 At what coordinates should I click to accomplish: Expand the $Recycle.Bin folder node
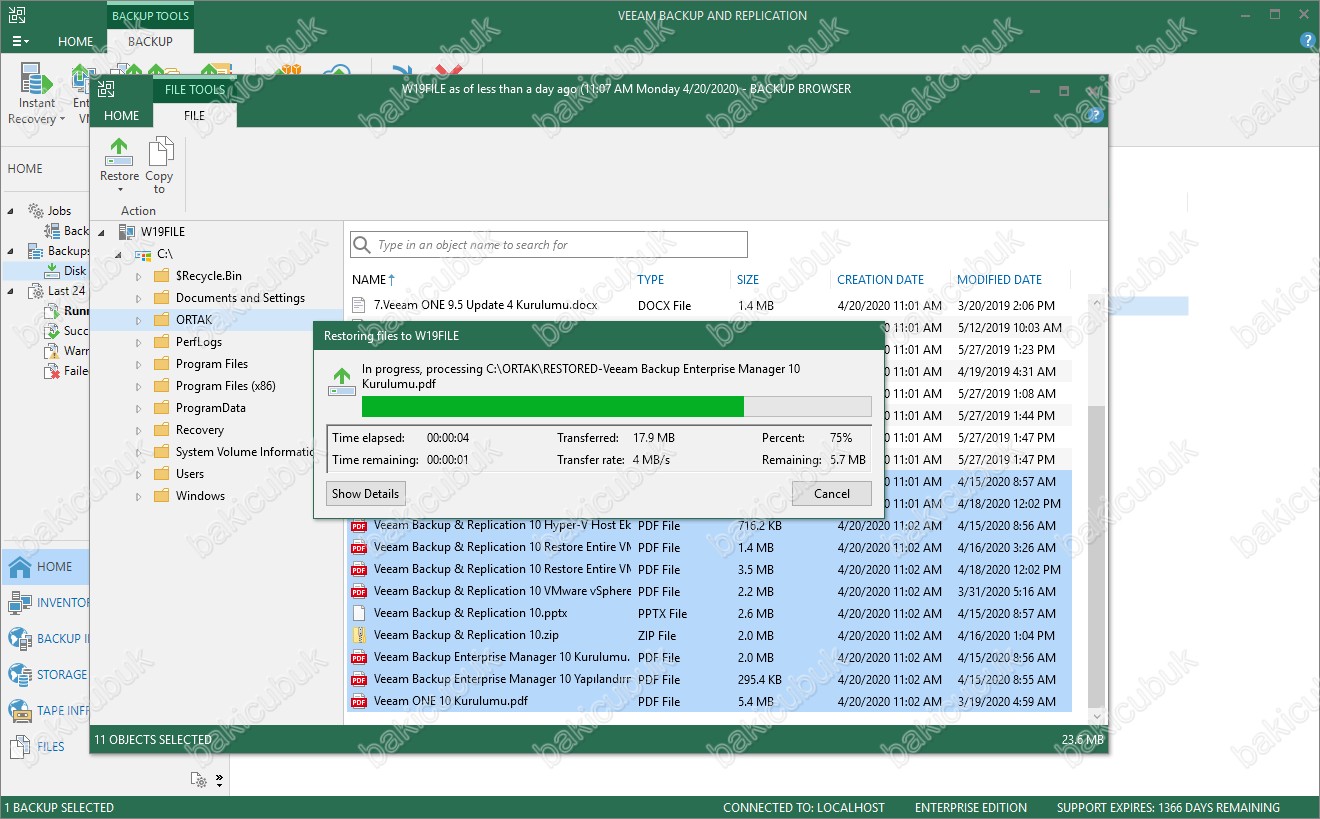pyautogui.click(x=139, y=276)
